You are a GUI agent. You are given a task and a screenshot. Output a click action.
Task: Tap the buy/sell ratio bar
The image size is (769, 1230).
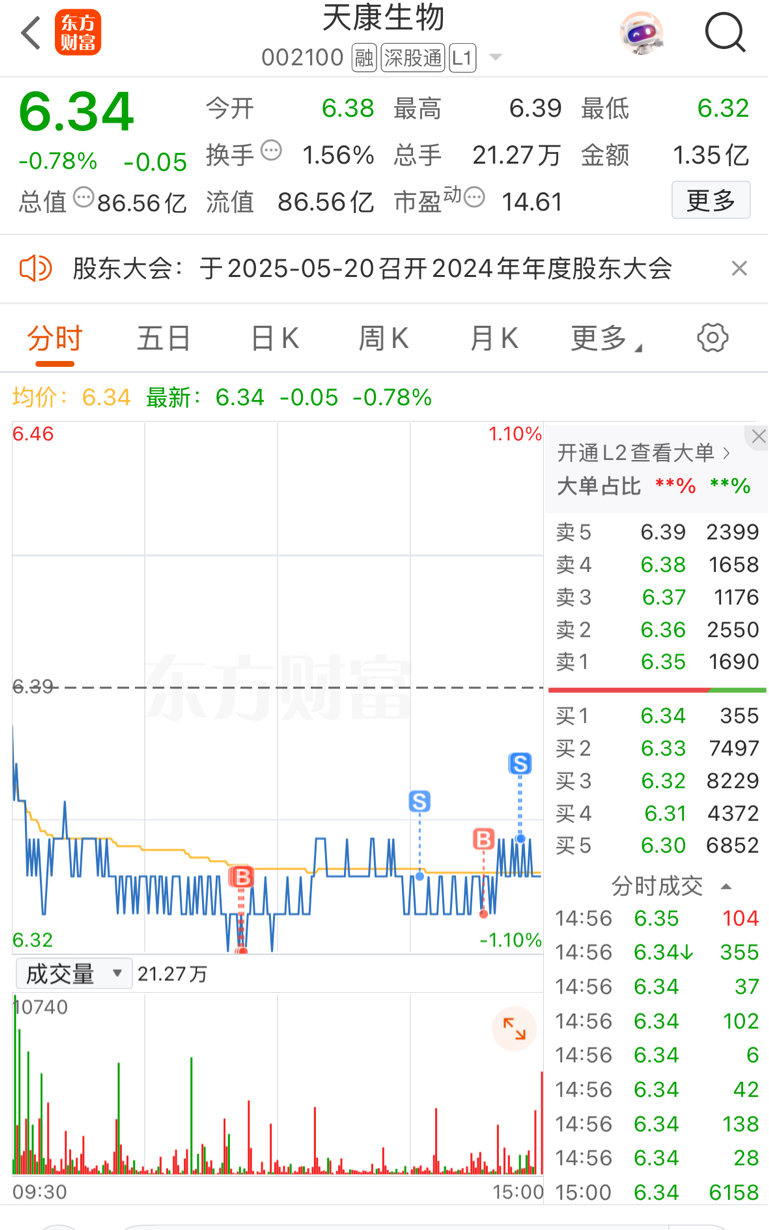(x=657, y=690)
